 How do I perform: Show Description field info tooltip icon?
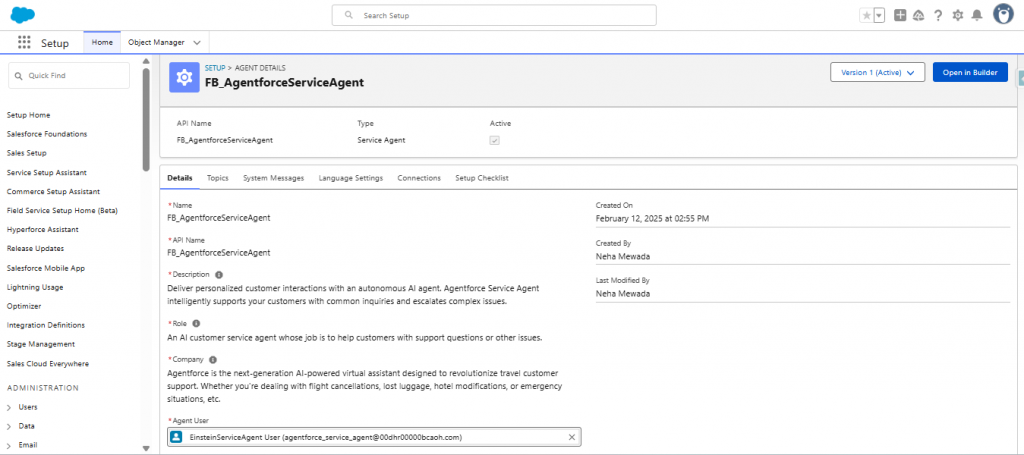pyautogui.click(x=219, y=275)
